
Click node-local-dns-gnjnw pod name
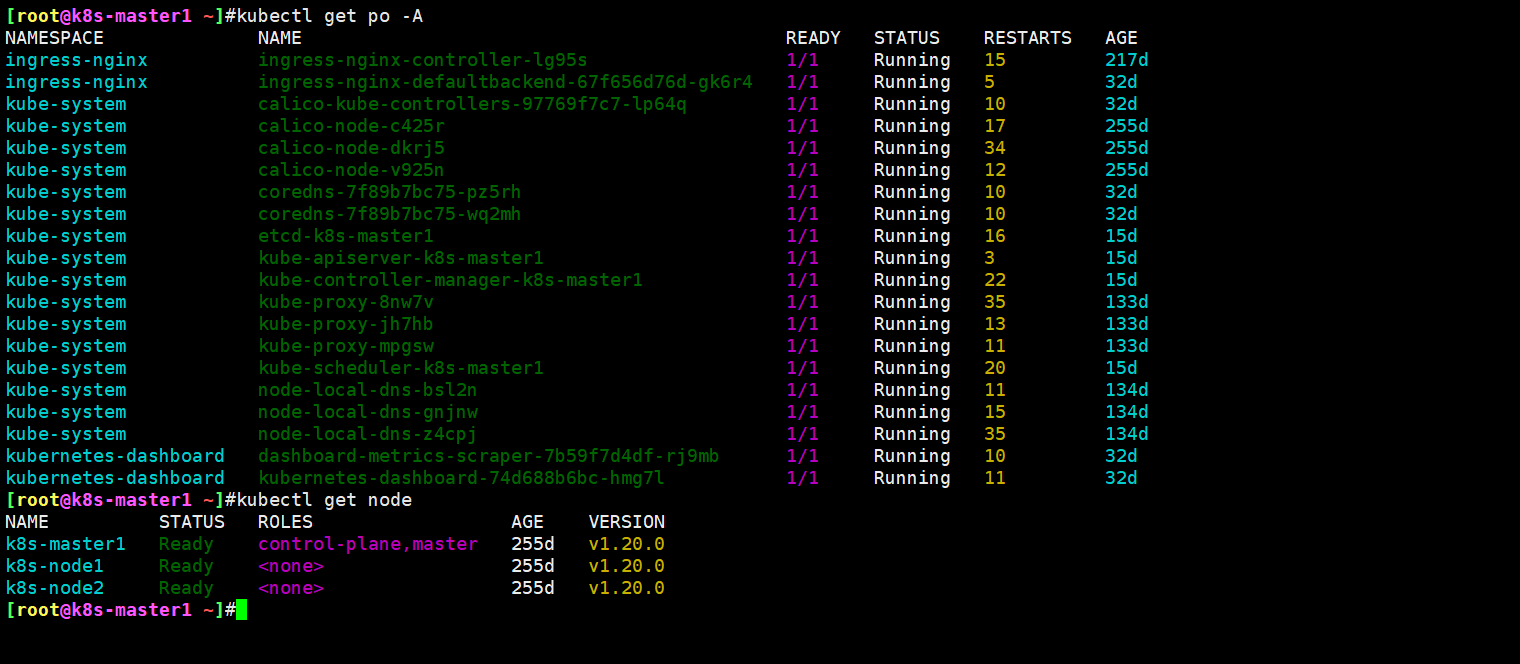(x=367, y=412)
